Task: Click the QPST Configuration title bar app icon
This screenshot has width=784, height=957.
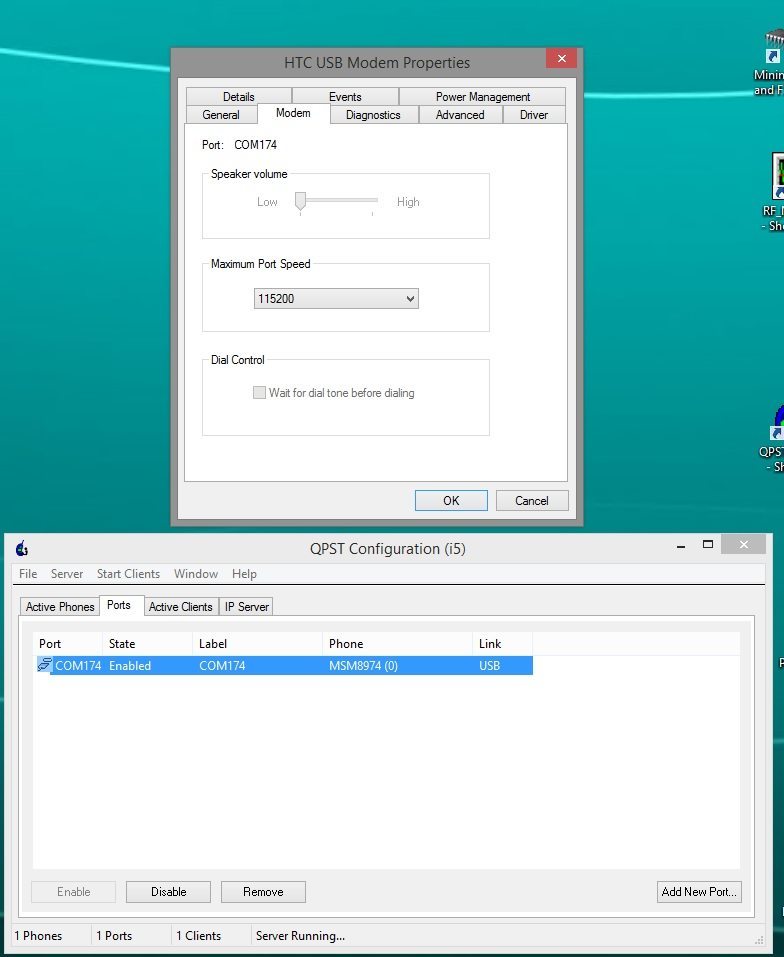Action: click(22, 548)
